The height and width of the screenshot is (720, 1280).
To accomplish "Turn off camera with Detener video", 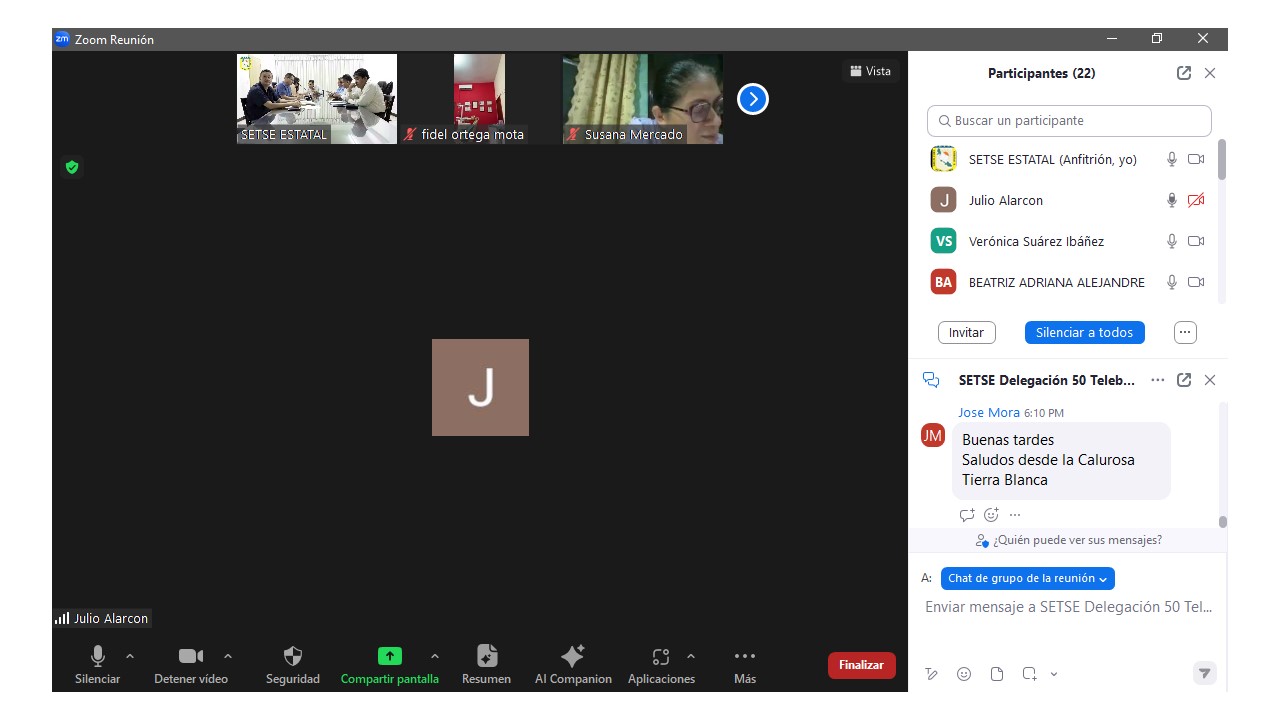I will pos(190,657).
